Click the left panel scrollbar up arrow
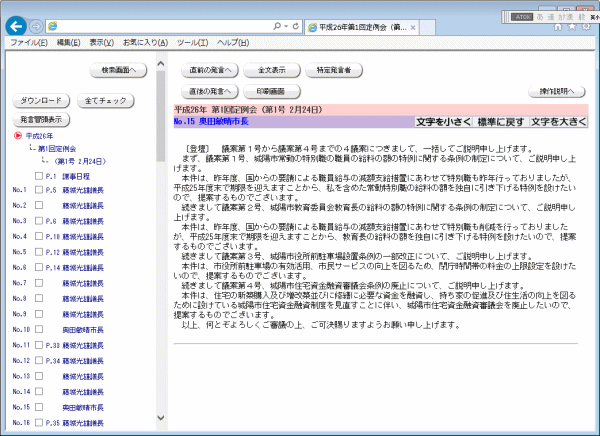This screenshot has height=436, width=600. [x=161, y=64]
